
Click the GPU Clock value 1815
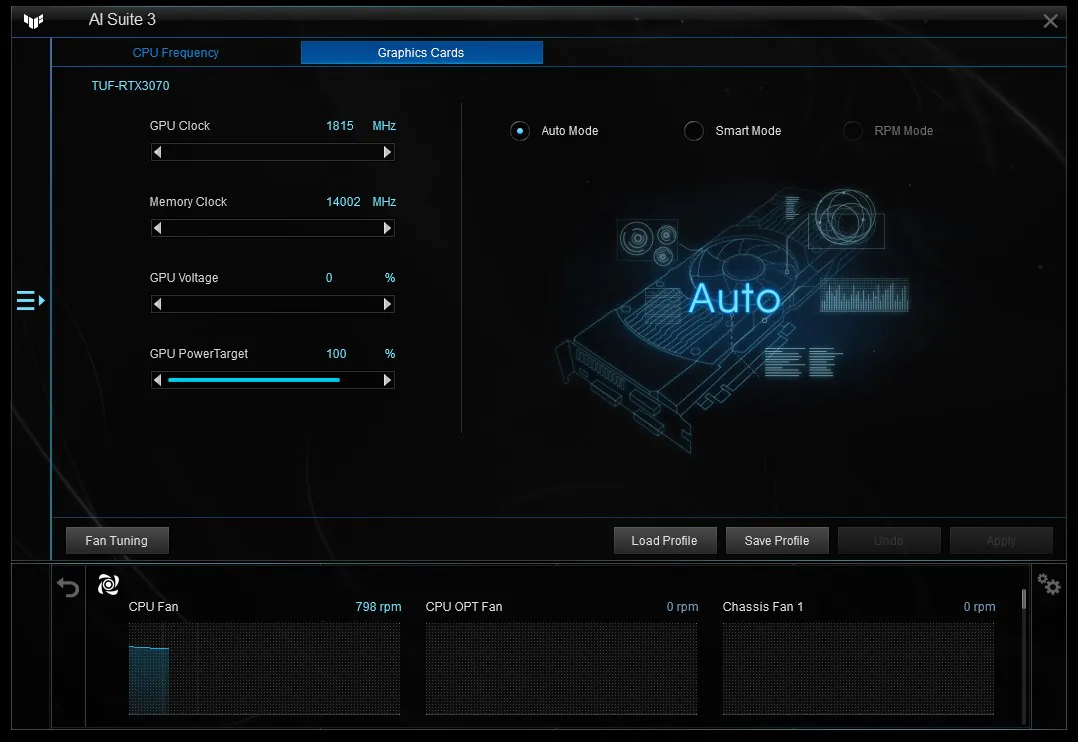pos(340,126)
